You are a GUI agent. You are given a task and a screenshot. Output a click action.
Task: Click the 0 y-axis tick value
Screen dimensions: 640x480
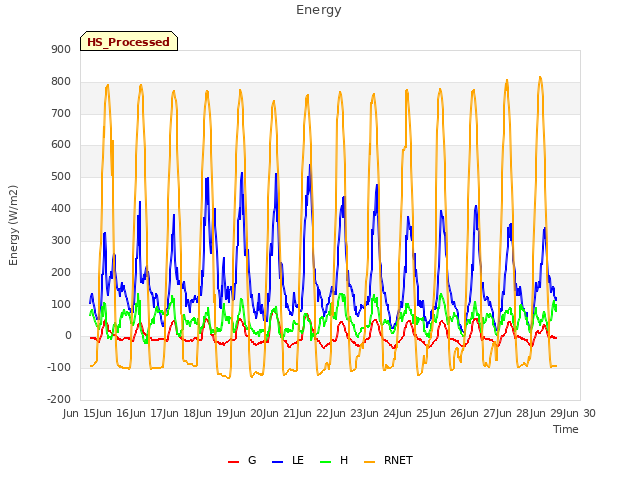point(68,336)
